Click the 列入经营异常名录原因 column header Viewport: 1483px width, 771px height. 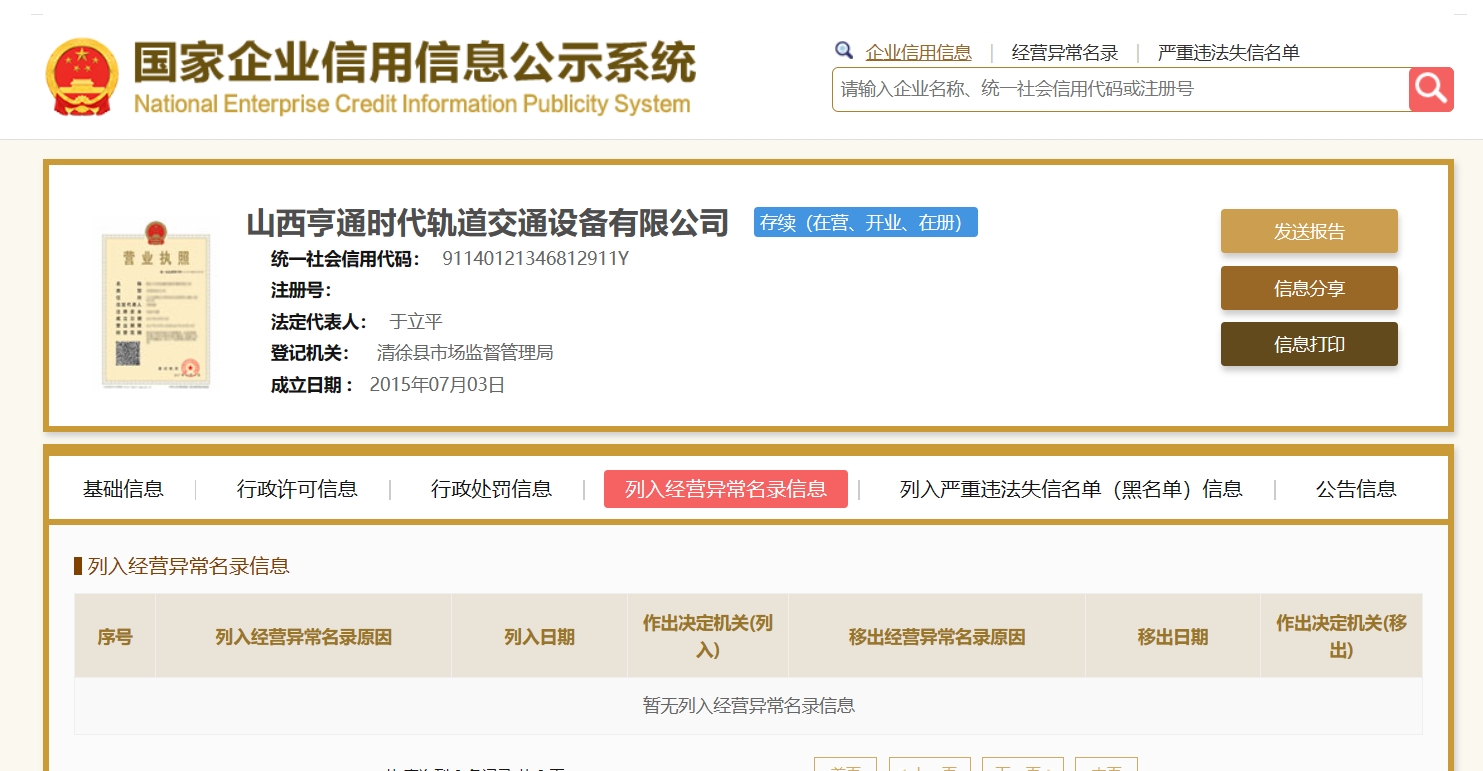point(303,637)
